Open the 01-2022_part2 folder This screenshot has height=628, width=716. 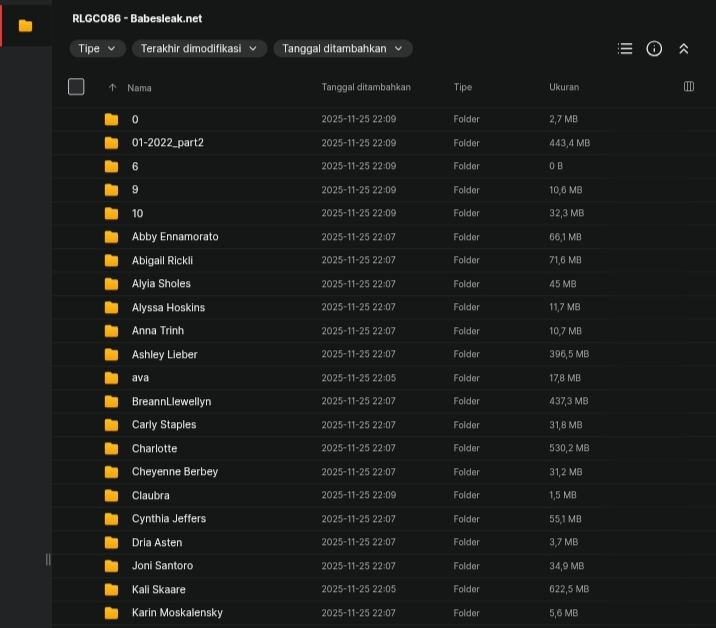(x=168, y=143)
